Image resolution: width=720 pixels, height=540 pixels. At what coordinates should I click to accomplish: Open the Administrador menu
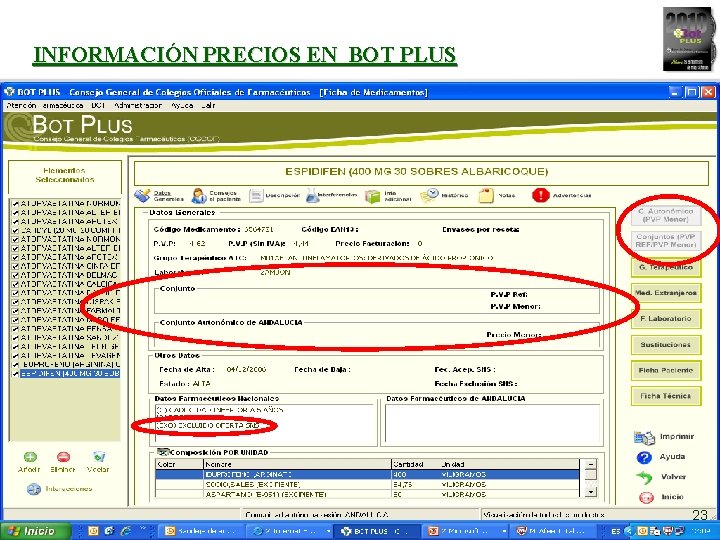click(138, 106)
